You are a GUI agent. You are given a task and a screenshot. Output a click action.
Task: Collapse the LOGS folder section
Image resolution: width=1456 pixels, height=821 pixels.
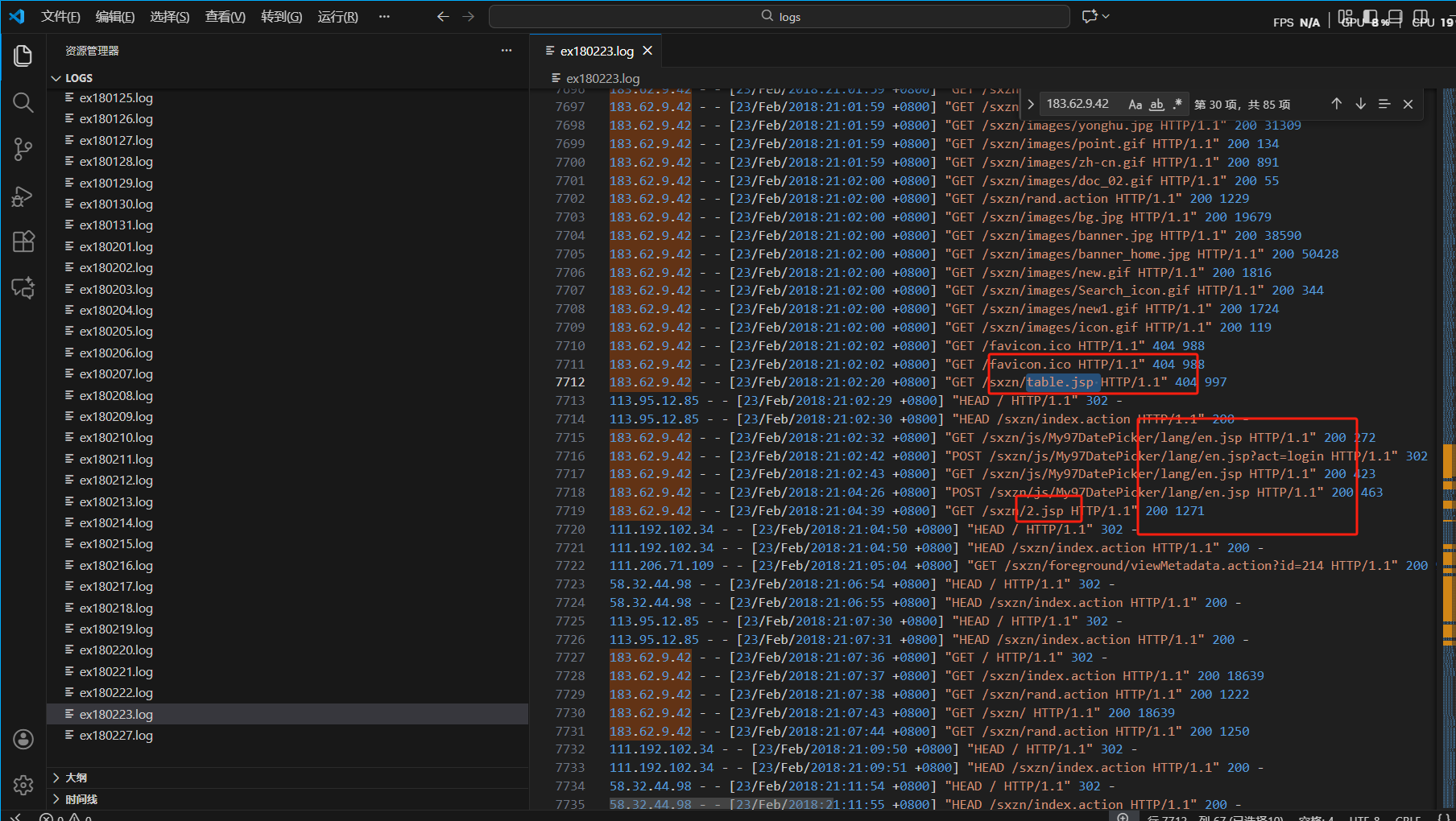coord(56,78)
